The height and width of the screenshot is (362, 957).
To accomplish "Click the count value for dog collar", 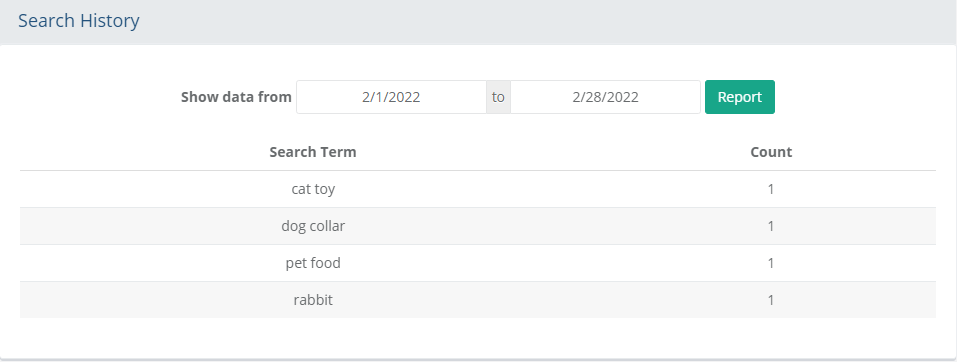I will (x=771, y=226).
